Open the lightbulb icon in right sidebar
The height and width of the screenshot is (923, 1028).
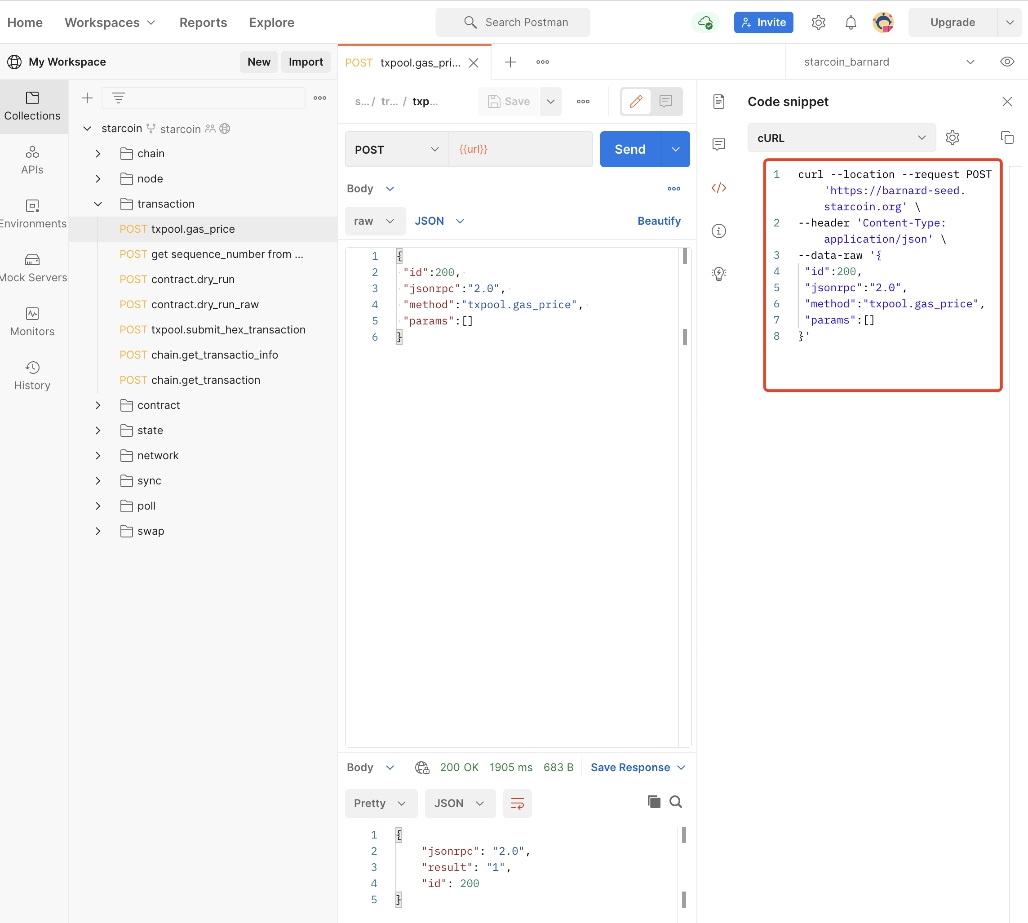pyautogui.click(x=719, y=273)
